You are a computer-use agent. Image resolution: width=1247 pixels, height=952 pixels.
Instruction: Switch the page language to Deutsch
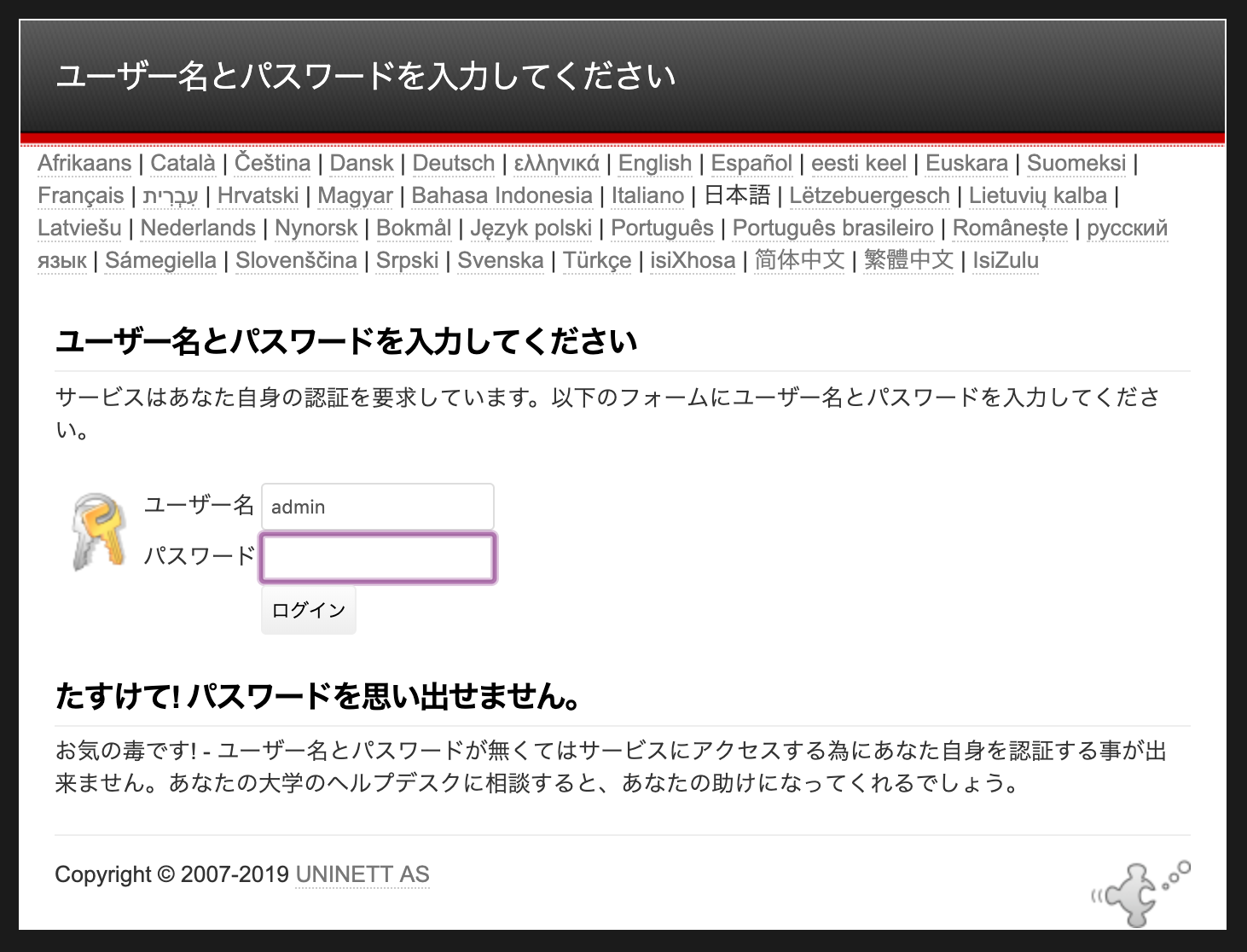pyautogui.click(x=453, y=162)
